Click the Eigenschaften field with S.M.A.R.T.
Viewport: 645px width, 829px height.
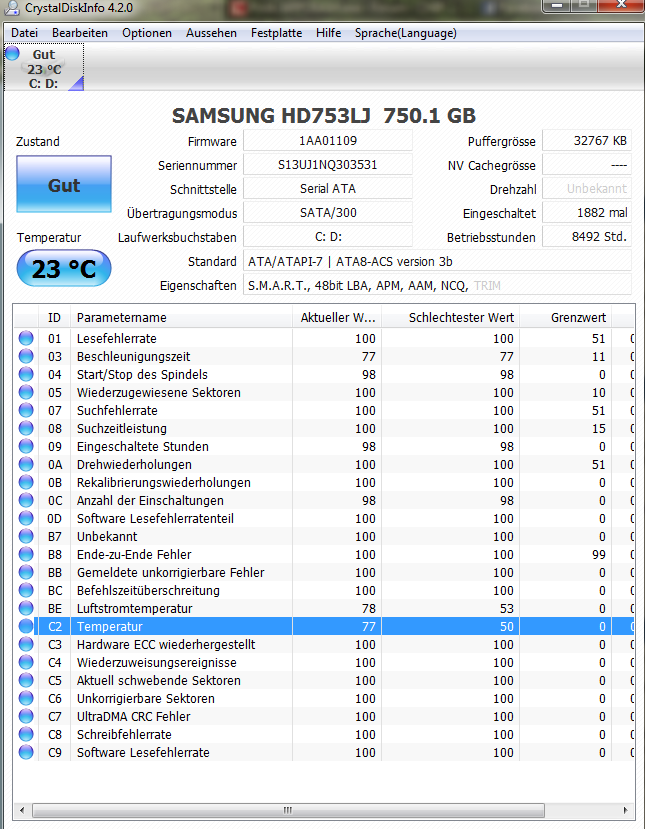(x=437, y=285)
